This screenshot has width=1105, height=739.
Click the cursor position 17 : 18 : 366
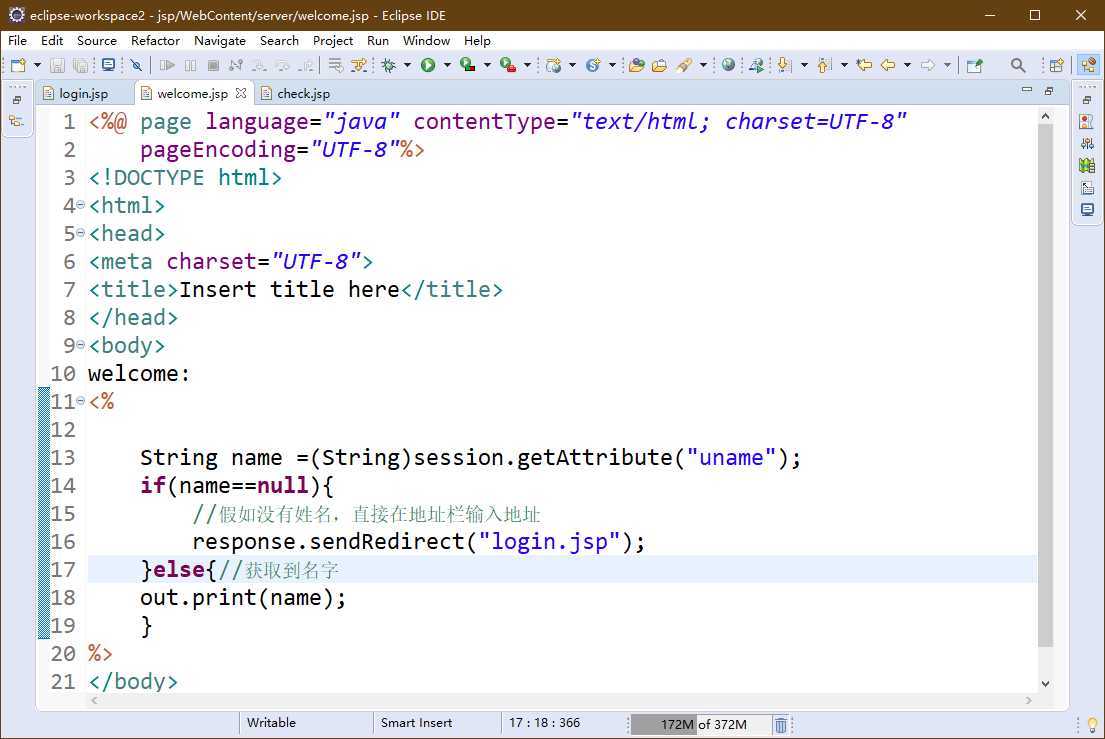pos(544,723)
